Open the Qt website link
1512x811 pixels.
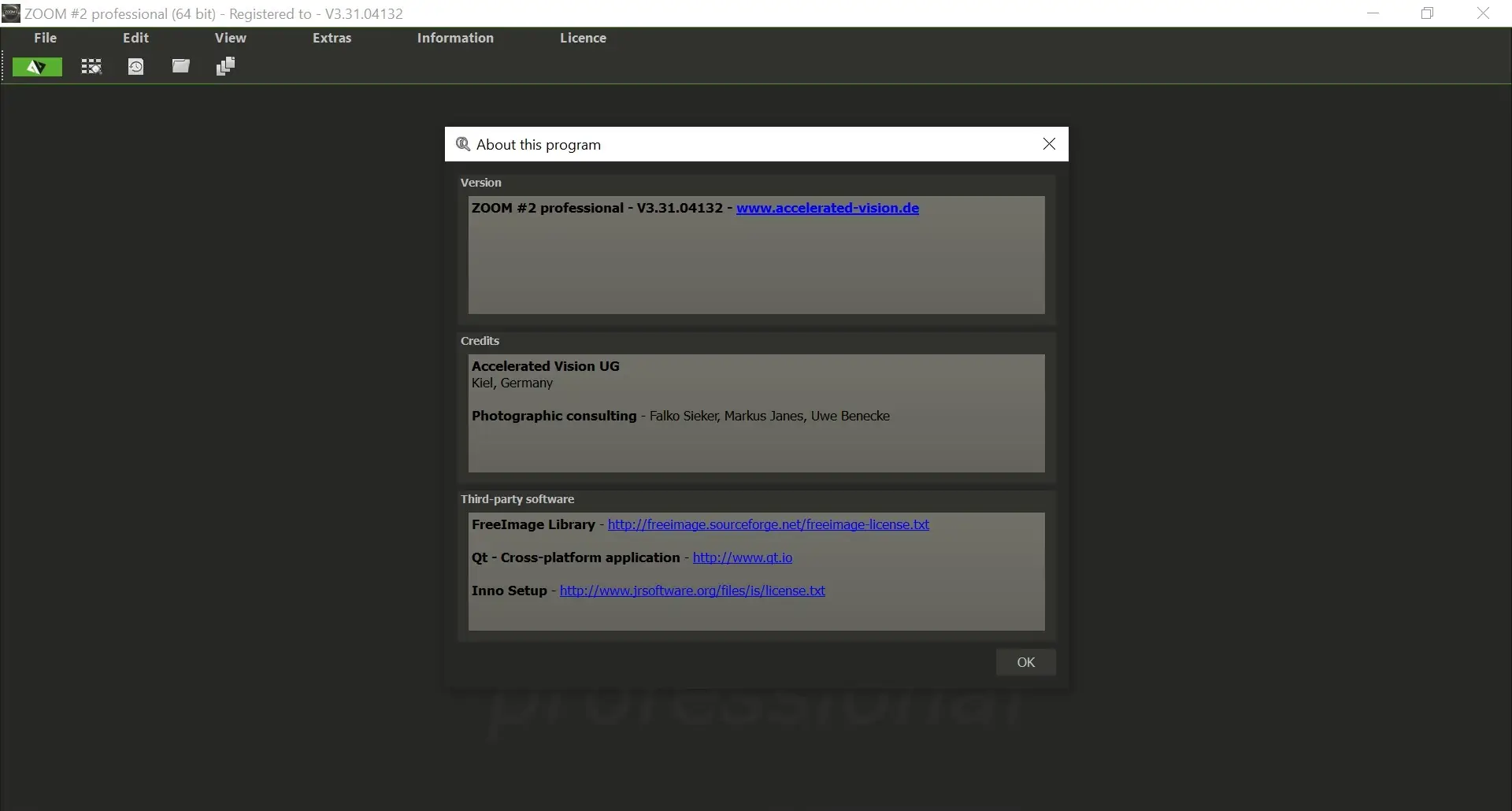click(x=743, y=557)
